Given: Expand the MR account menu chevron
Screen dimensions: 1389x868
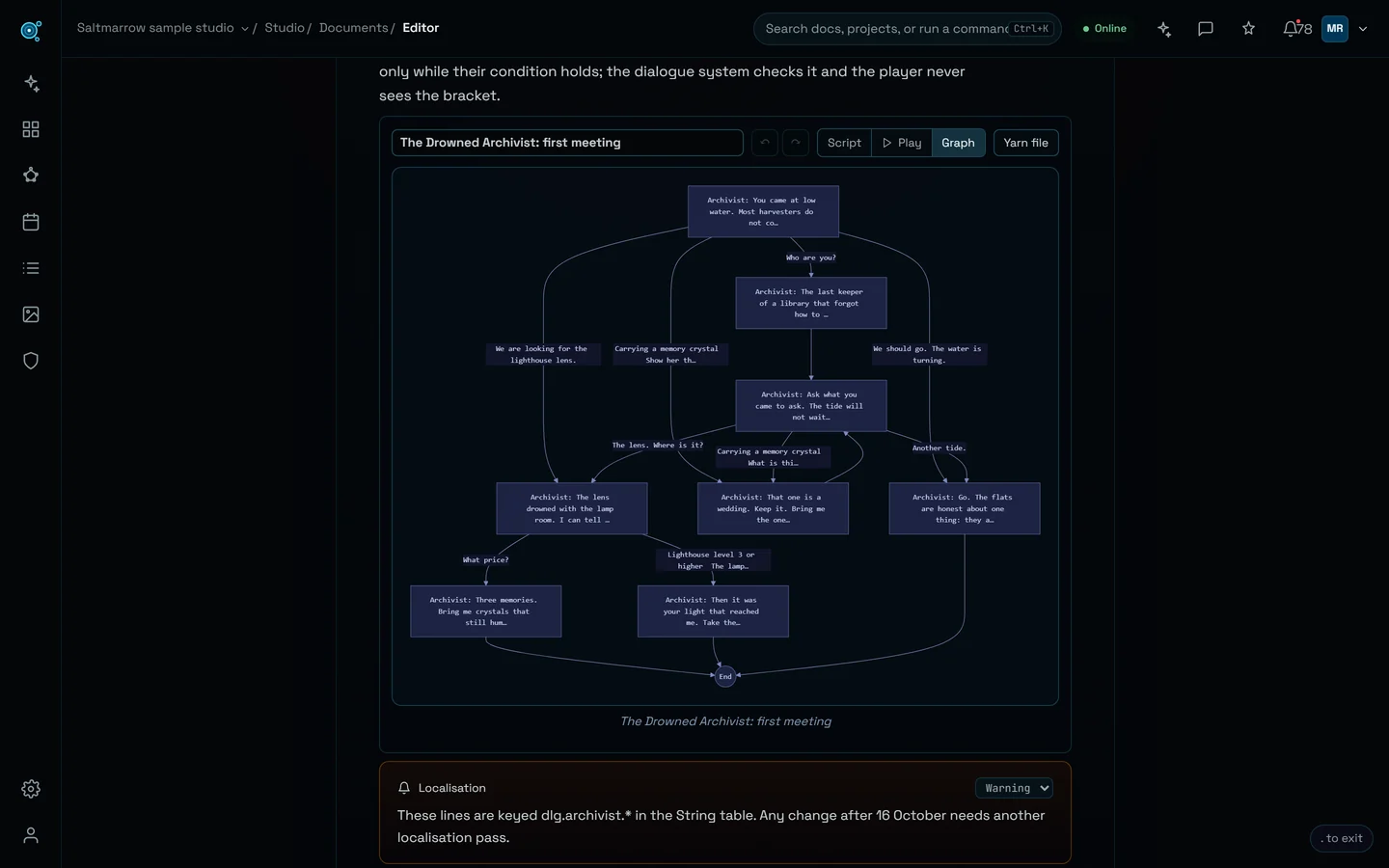Looking at the screenshot, I should (x=1363, y=29).
